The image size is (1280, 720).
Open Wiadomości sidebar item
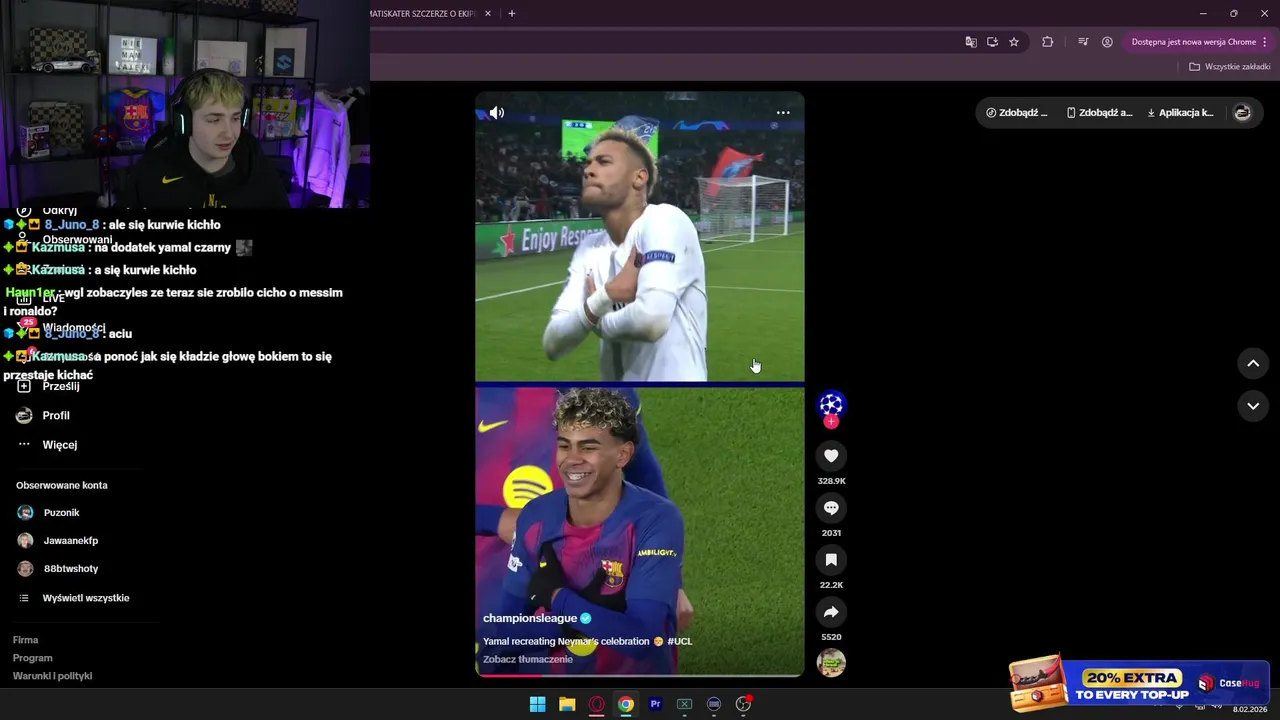pyautogui.click(x=72, y=328)
